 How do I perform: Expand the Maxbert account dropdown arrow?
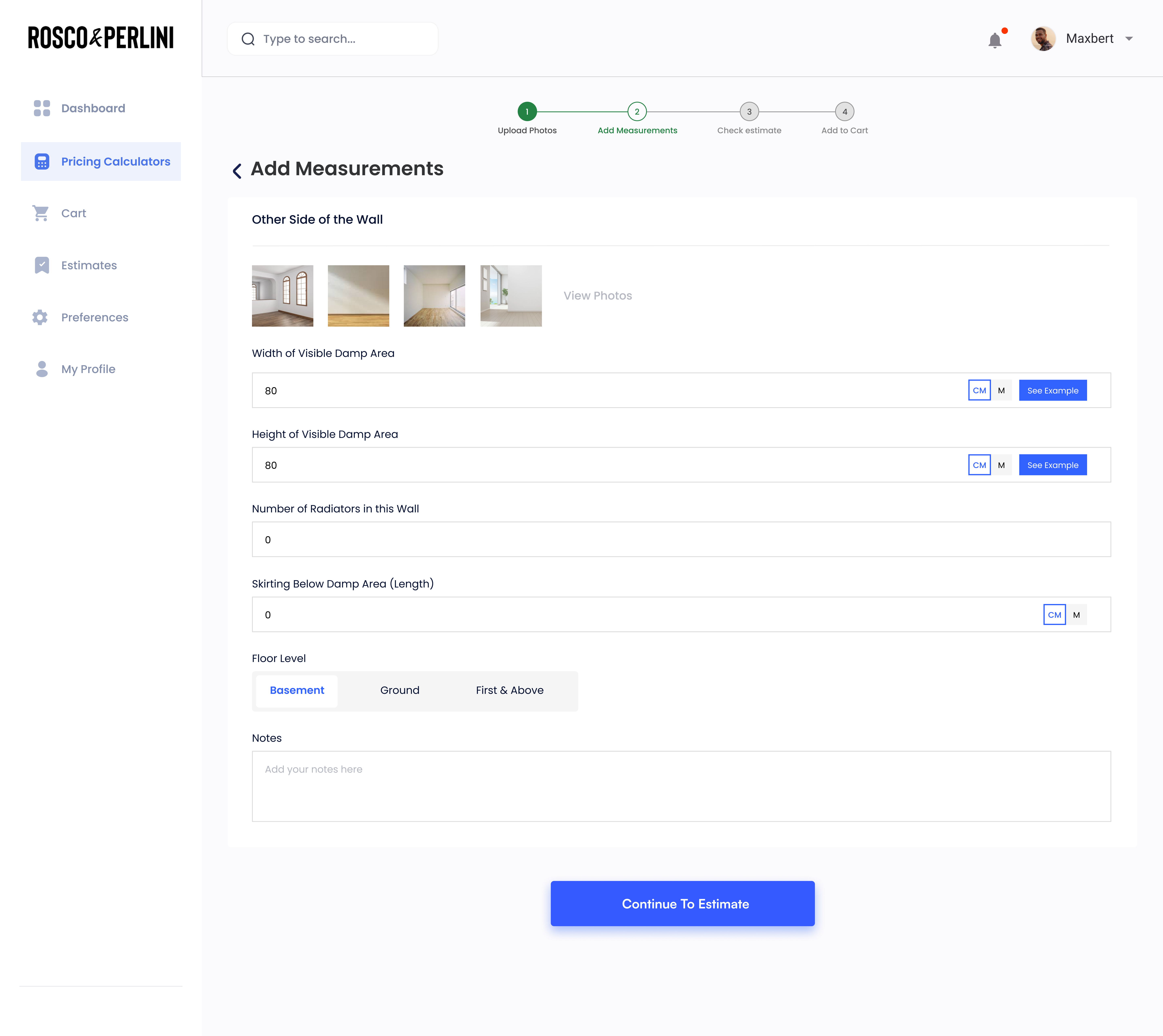coord(1129,39)
